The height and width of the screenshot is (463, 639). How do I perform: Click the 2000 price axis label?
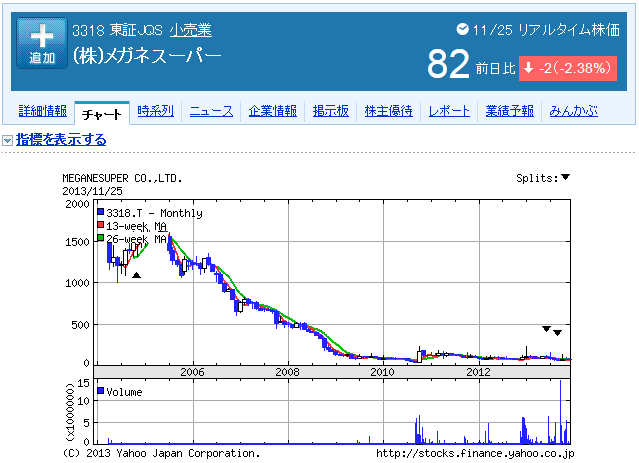click(x=77, y=204)
